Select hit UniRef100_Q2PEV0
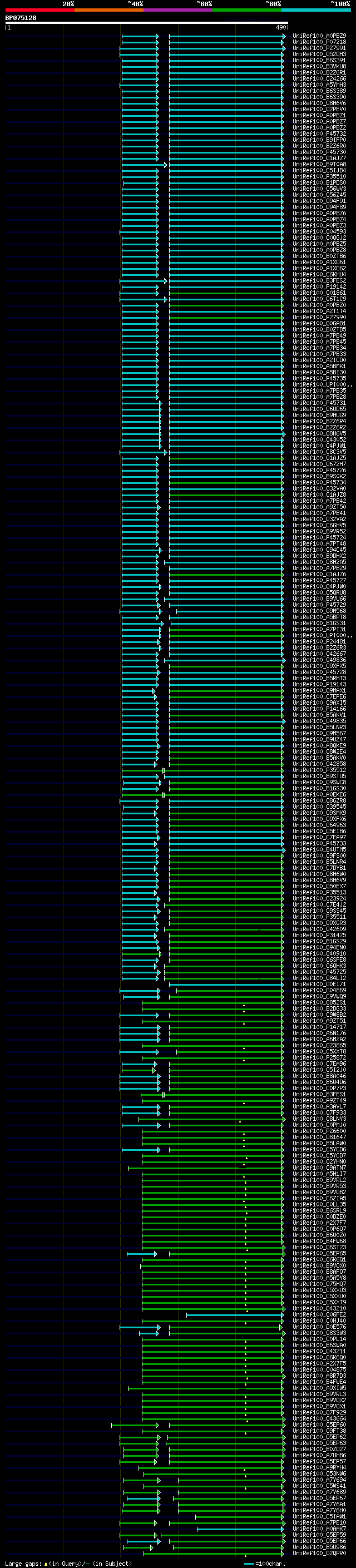356x1568 pixels. pos(319,110)
